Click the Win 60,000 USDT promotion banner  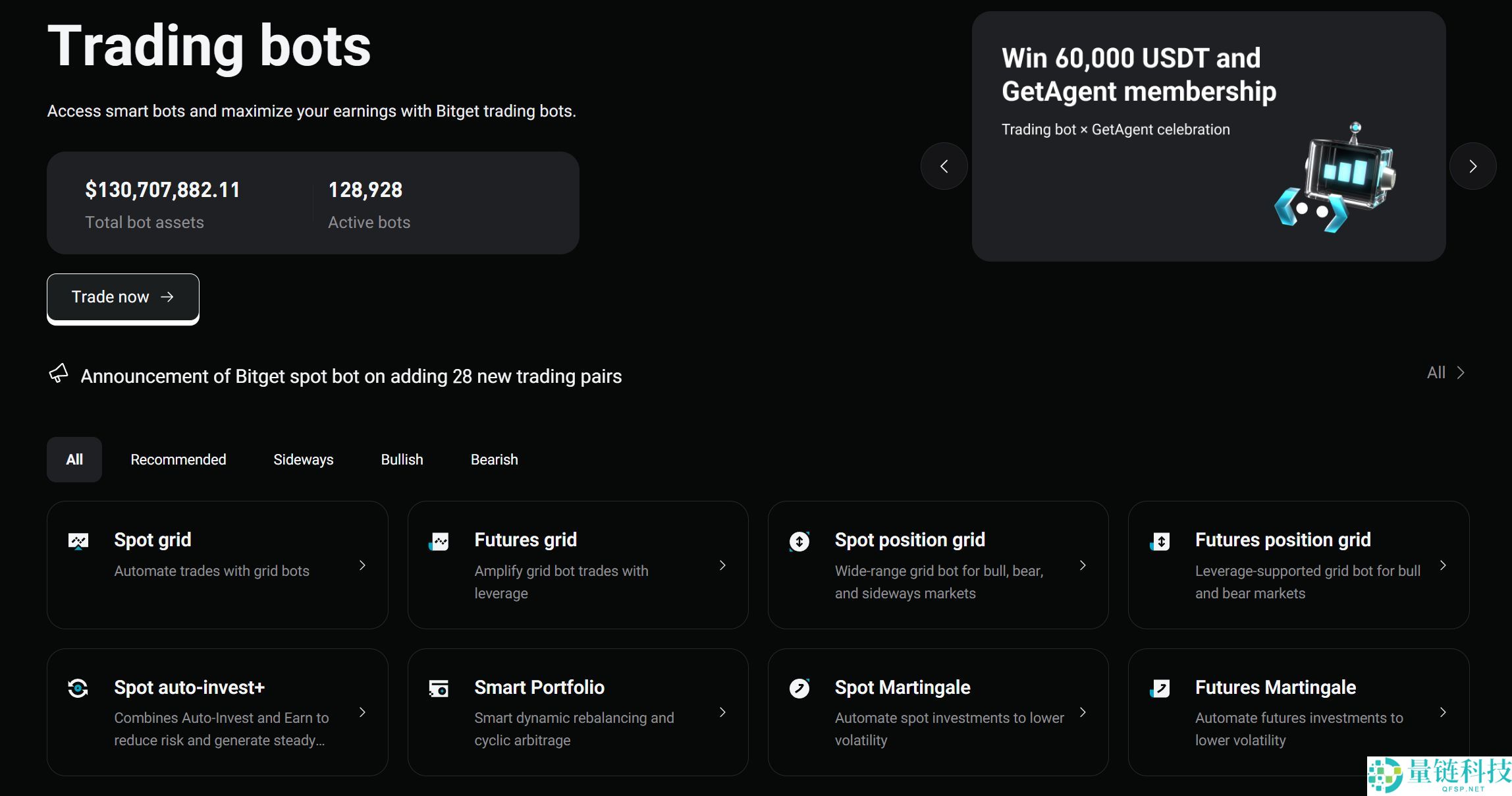(1209, 135)
